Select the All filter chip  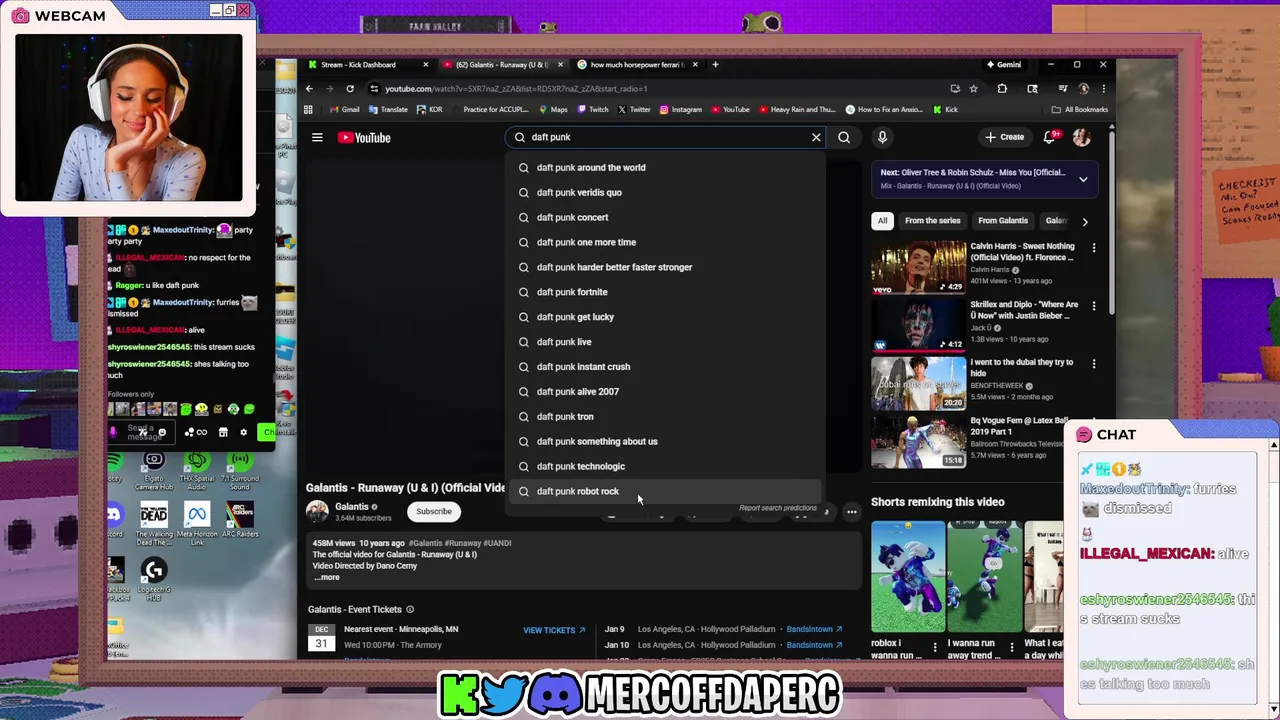point(882,221)
